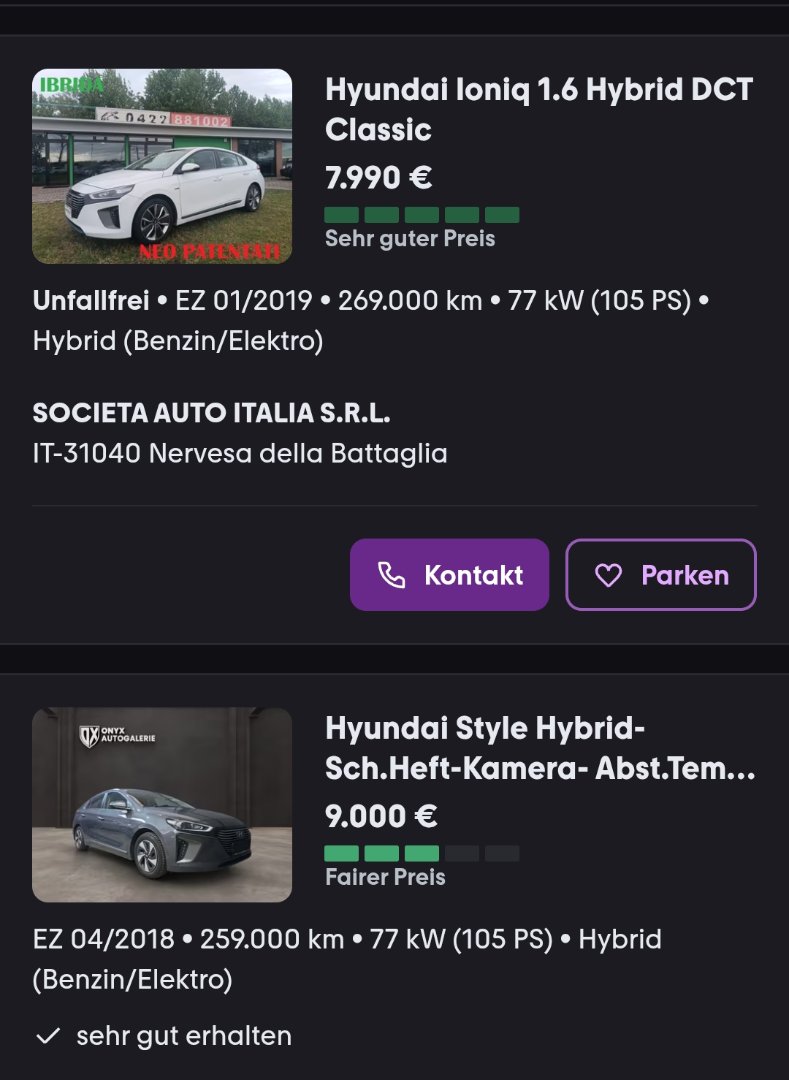The width and height of the screenshot is (789, 1080).
Task: Select the 9.000 € price
Action: click(x=381, y=816)
